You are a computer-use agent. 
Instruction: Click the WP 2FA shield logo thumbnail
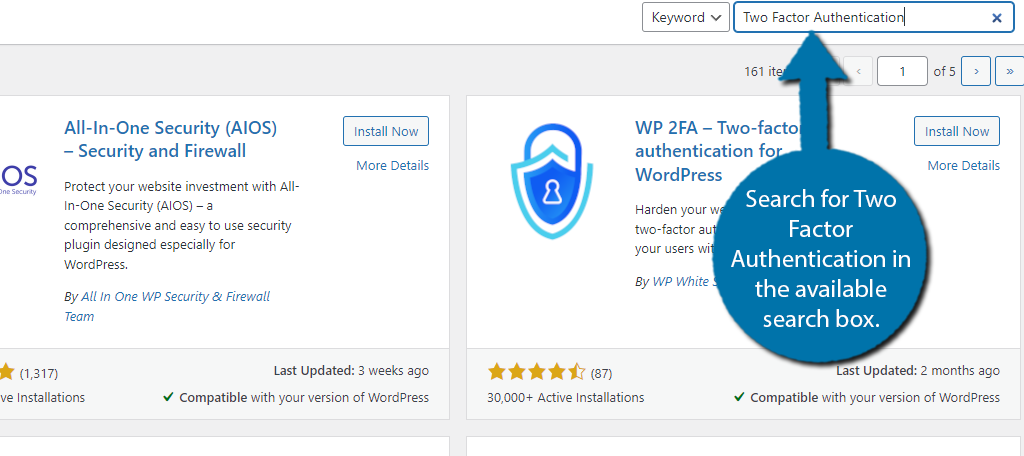pos(551,180)
